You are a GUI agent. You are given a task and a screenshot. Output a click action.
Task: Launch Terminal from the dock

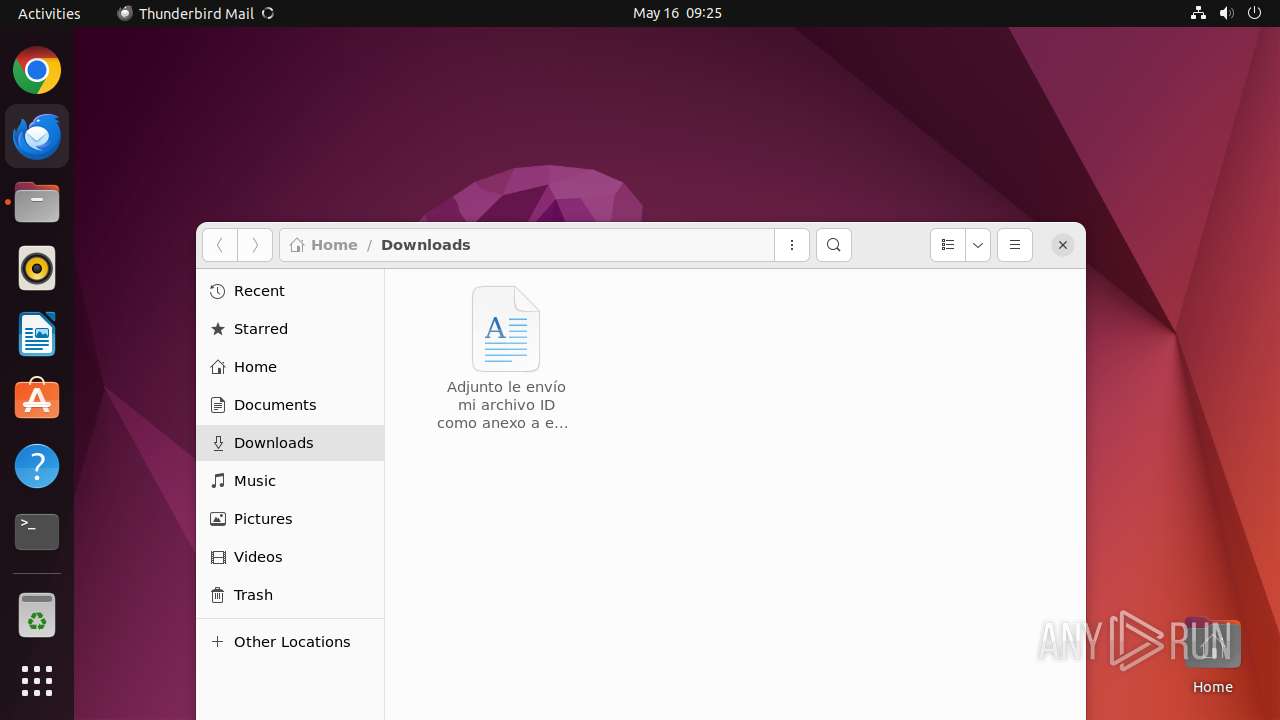(x=37, y=532)
